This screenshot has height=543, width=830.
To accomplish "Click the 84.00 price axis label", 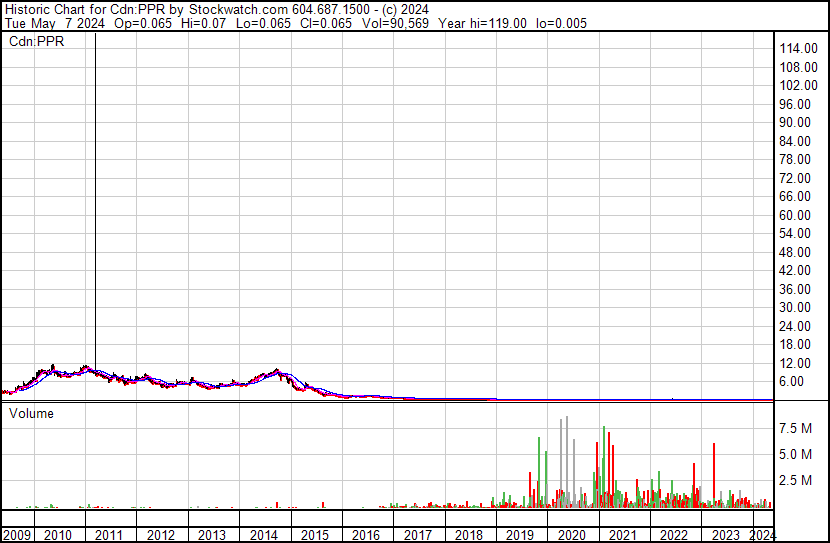I will 795,141.
